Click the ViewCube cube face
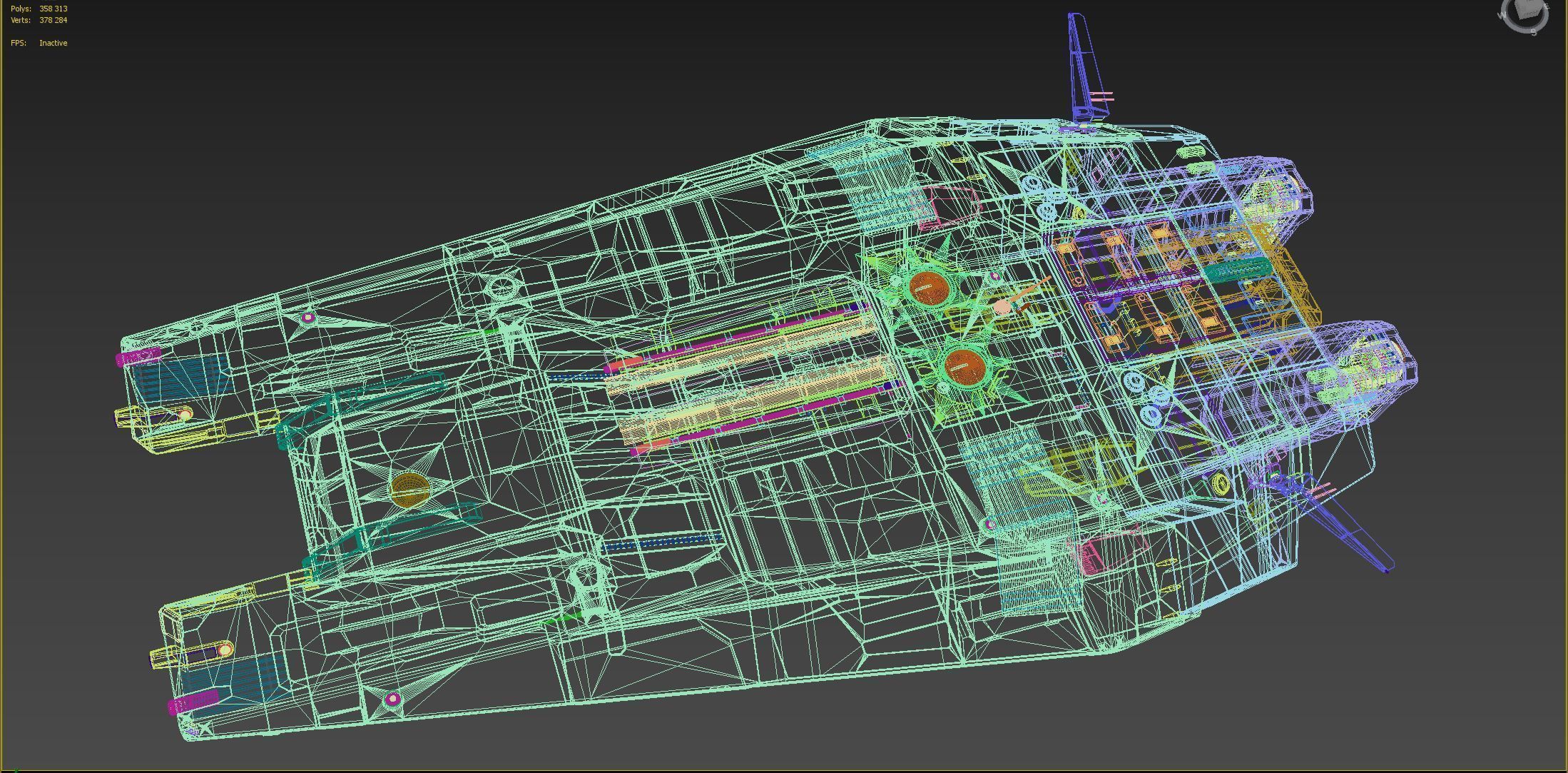Viewport: 1568px width, 773px height. [x=1527, y=9]
